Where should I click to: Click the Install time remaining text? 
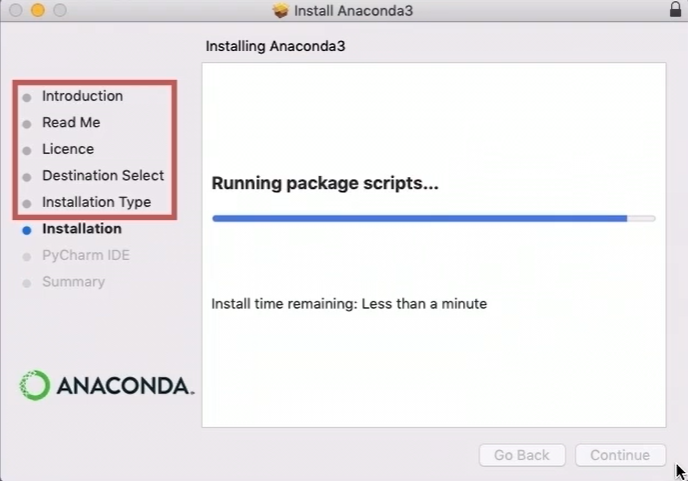[349, 303]
